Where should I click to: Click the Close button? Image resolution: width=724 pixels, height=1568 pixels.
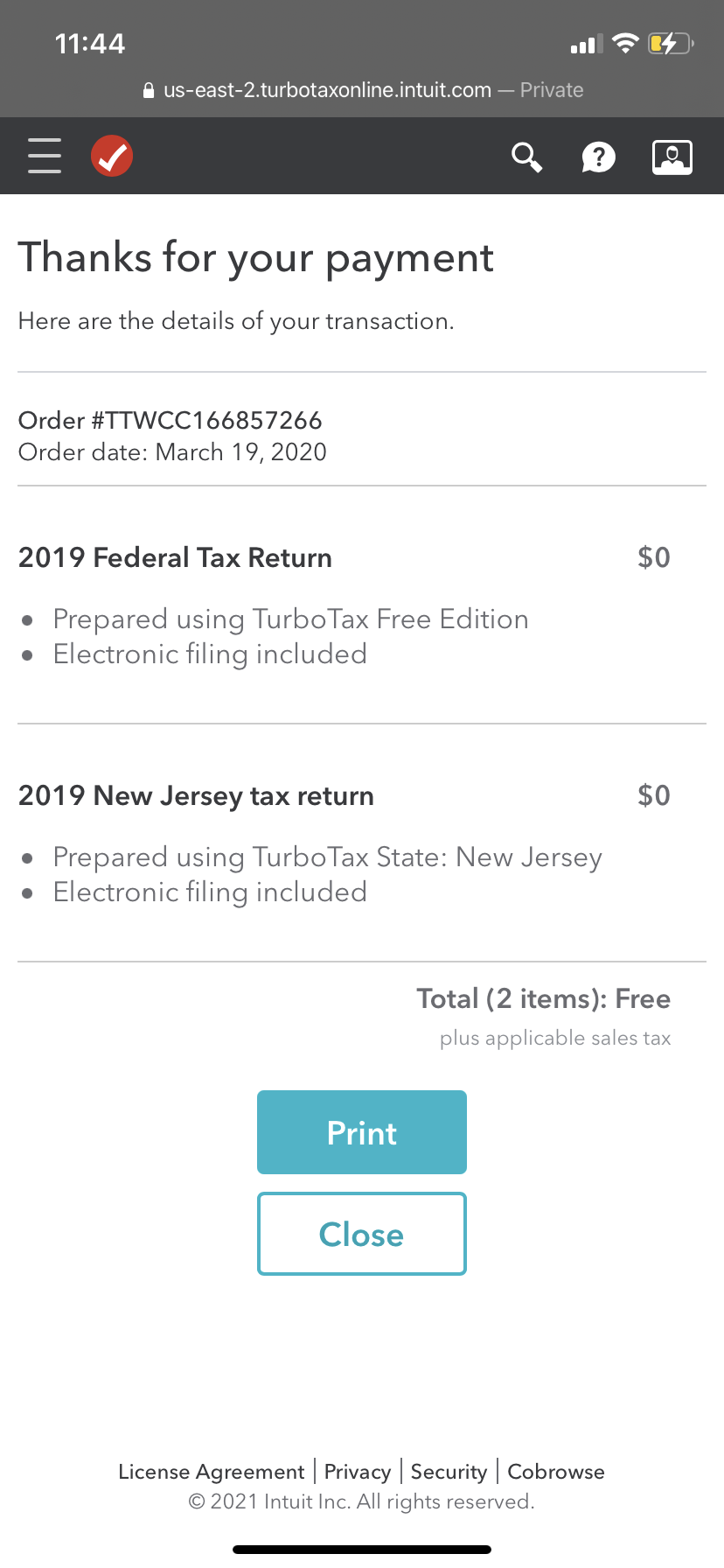pyautogui.click(x=361, y=1234)
